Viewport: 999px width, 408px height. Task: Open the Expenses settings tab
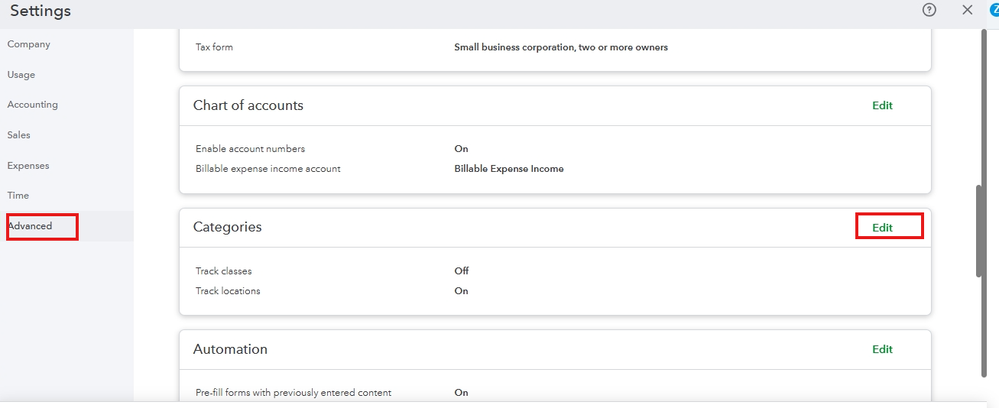(28, 165)
